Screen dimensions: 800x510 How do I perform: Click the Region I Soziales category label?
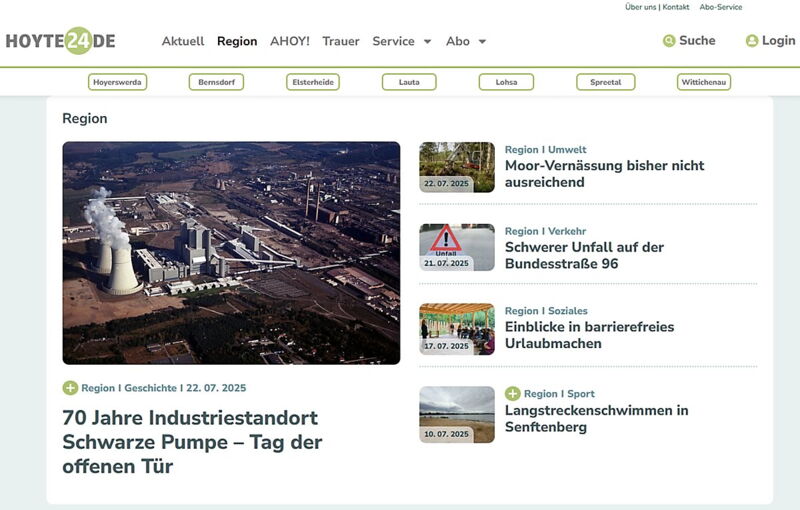coord(546,311)
